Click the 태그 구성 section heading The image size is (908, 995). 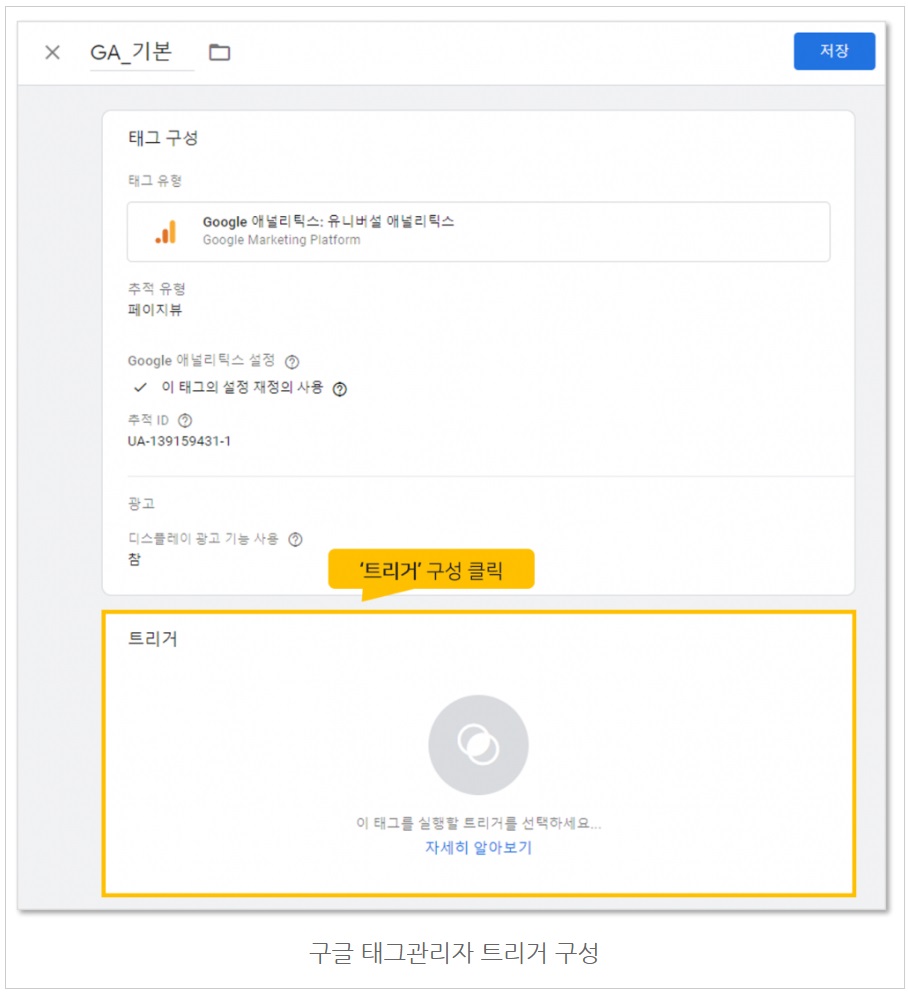point(163,138)
